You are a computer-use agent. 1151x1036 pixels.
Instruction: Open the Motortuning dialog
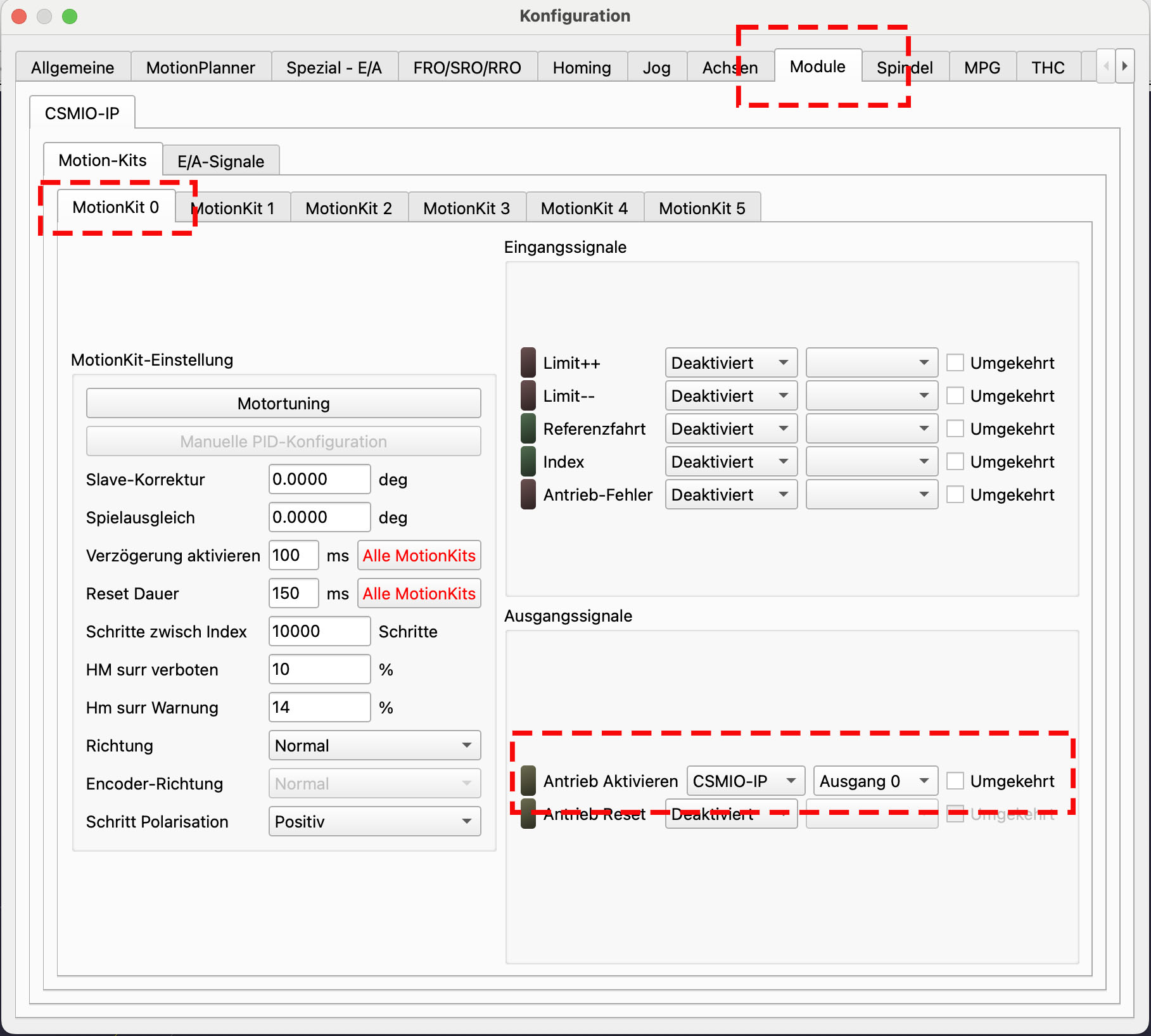pyautogui.click(x=283, y=403)
